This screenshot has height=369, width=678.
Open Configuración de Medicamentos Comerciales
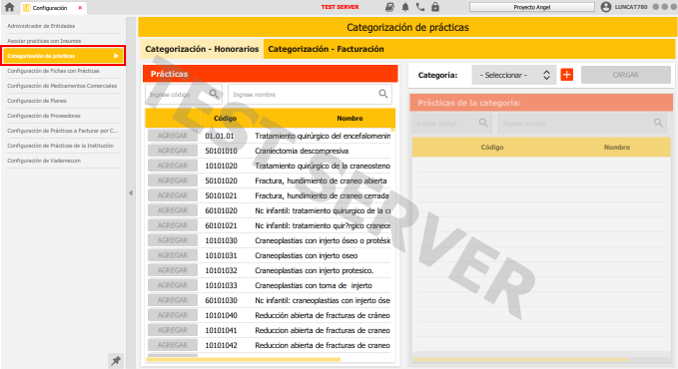(x=62, y=86)
